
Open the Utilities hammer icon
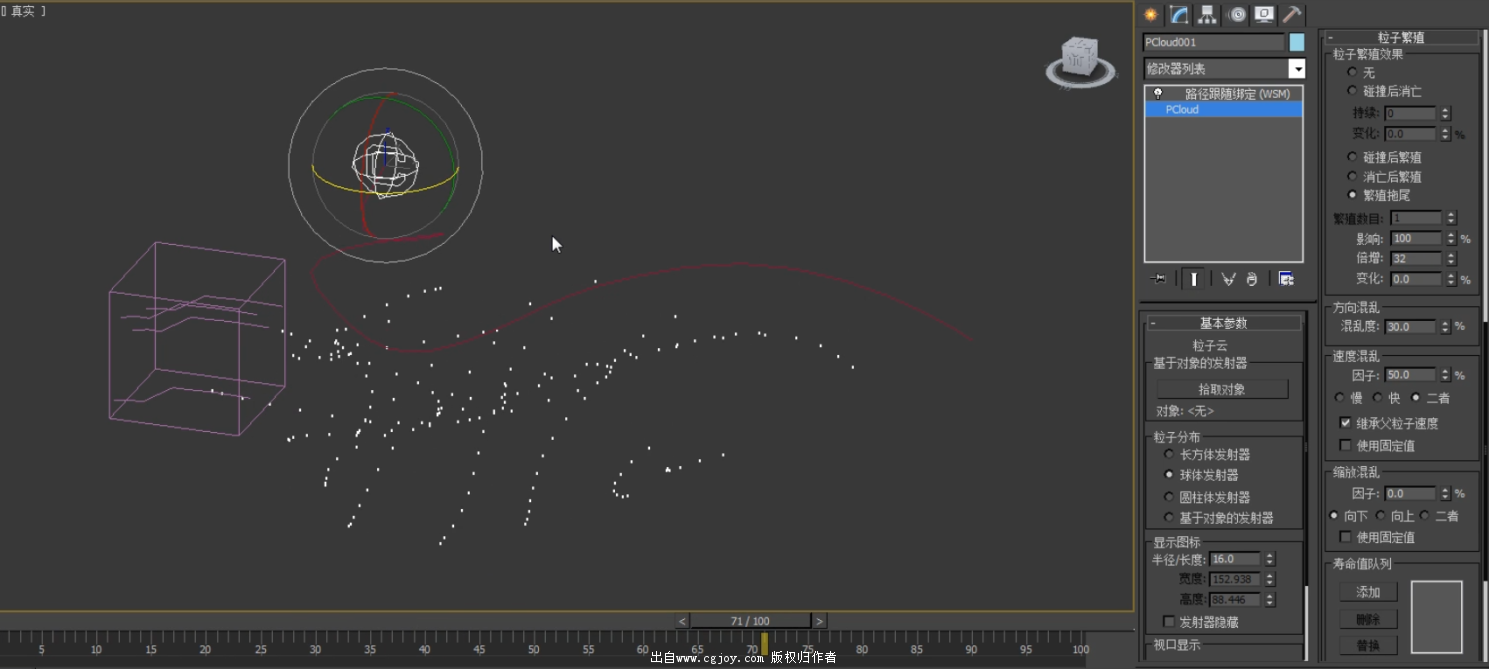1293,14
